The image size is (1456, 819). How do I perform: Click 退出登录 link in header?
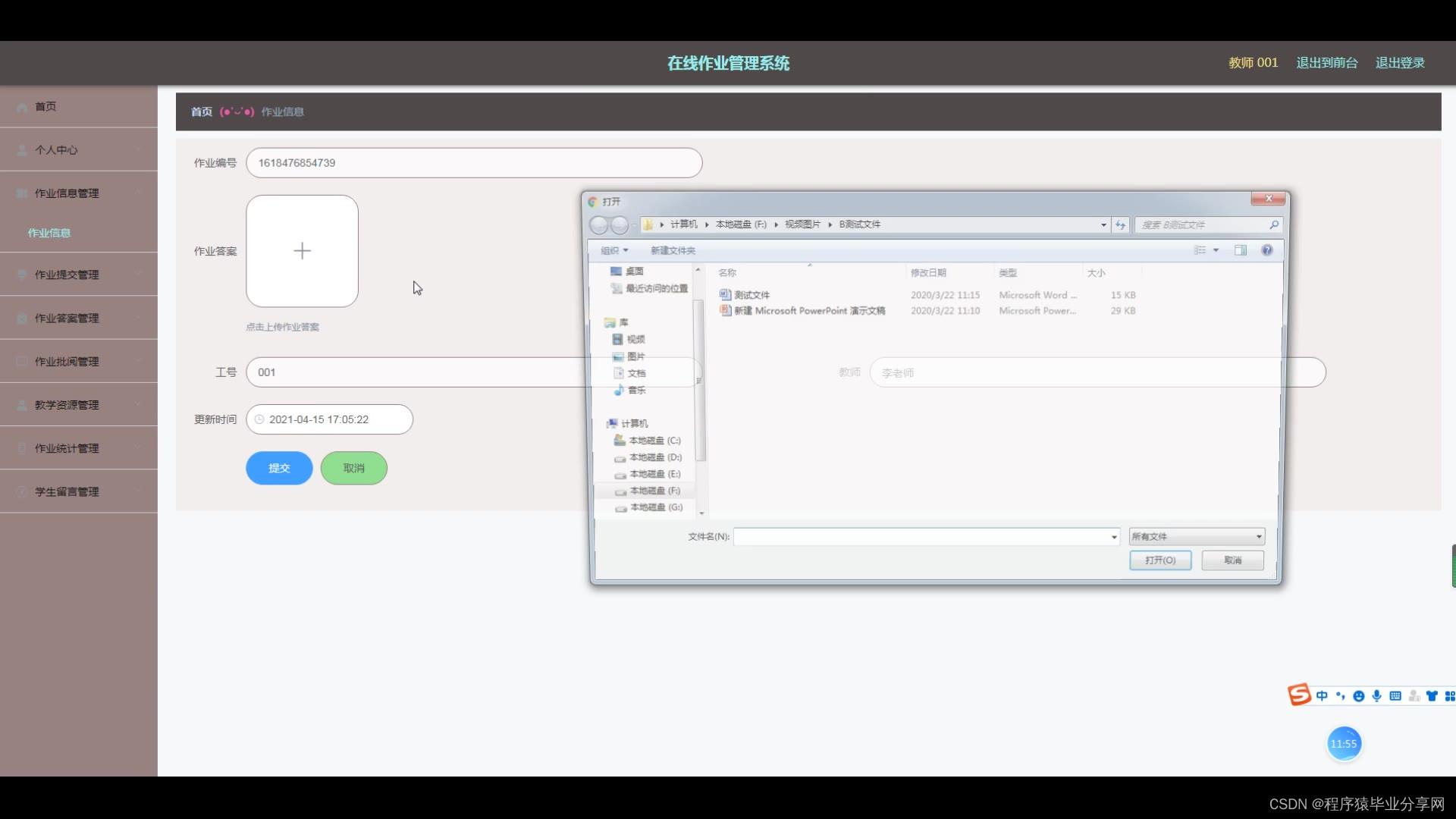click(x=1400, y=63)
